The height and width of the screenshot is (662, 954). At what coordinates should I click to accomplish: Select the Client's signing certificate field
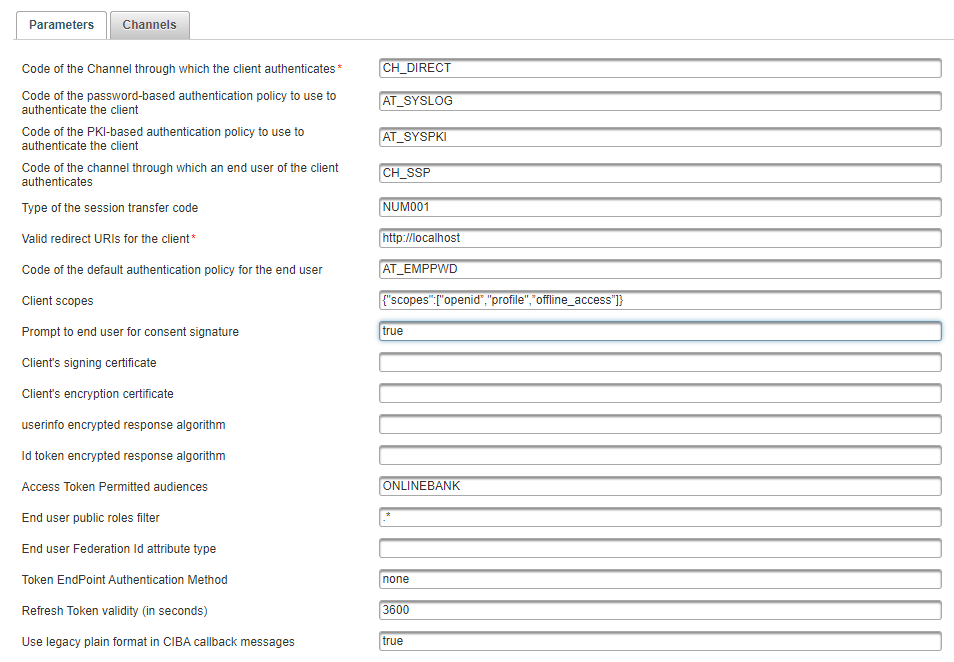(x=659, y=362)
